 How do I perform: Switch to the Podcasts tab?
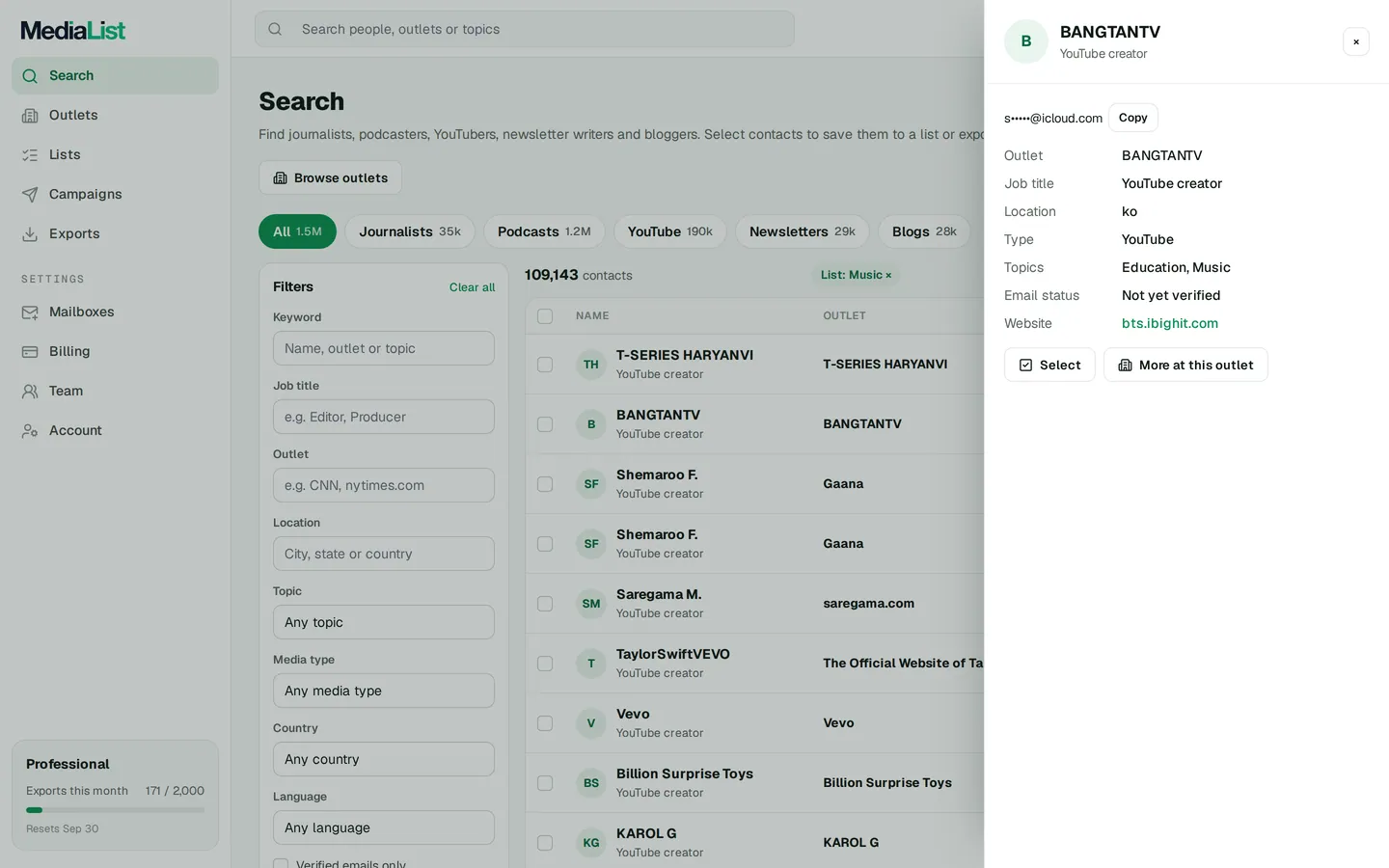point(544,231)
